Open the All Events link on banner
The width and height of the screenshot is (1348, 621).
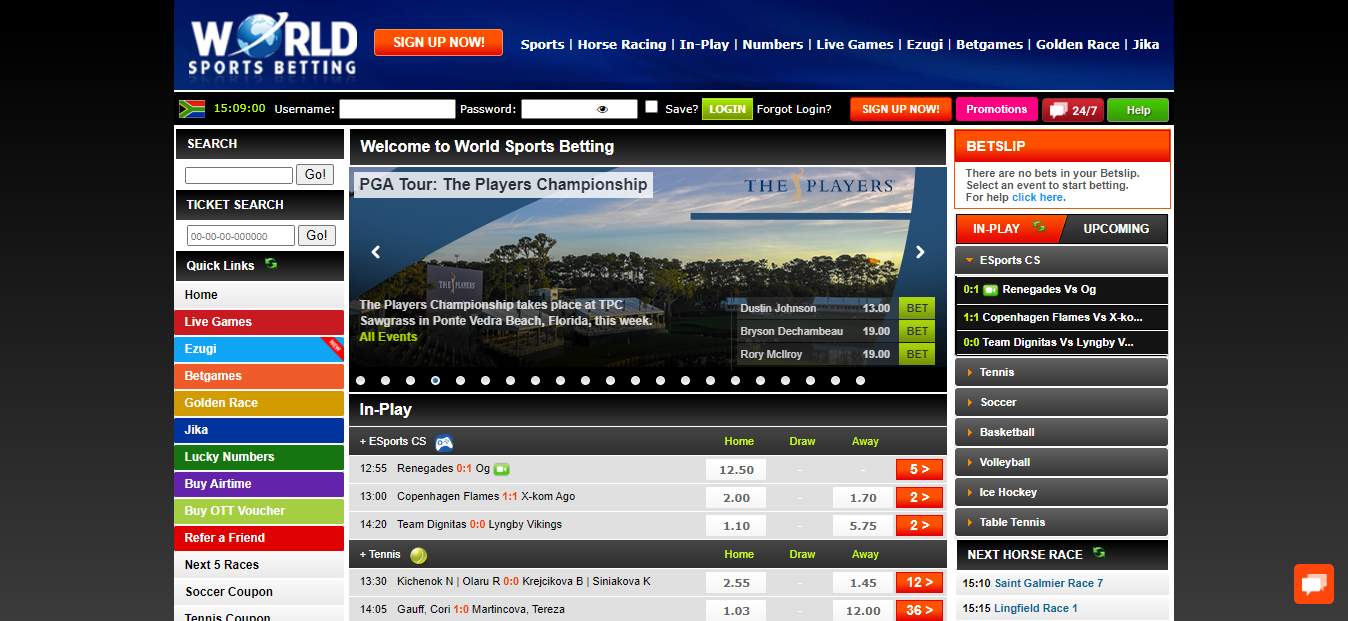tap(388, 337)
